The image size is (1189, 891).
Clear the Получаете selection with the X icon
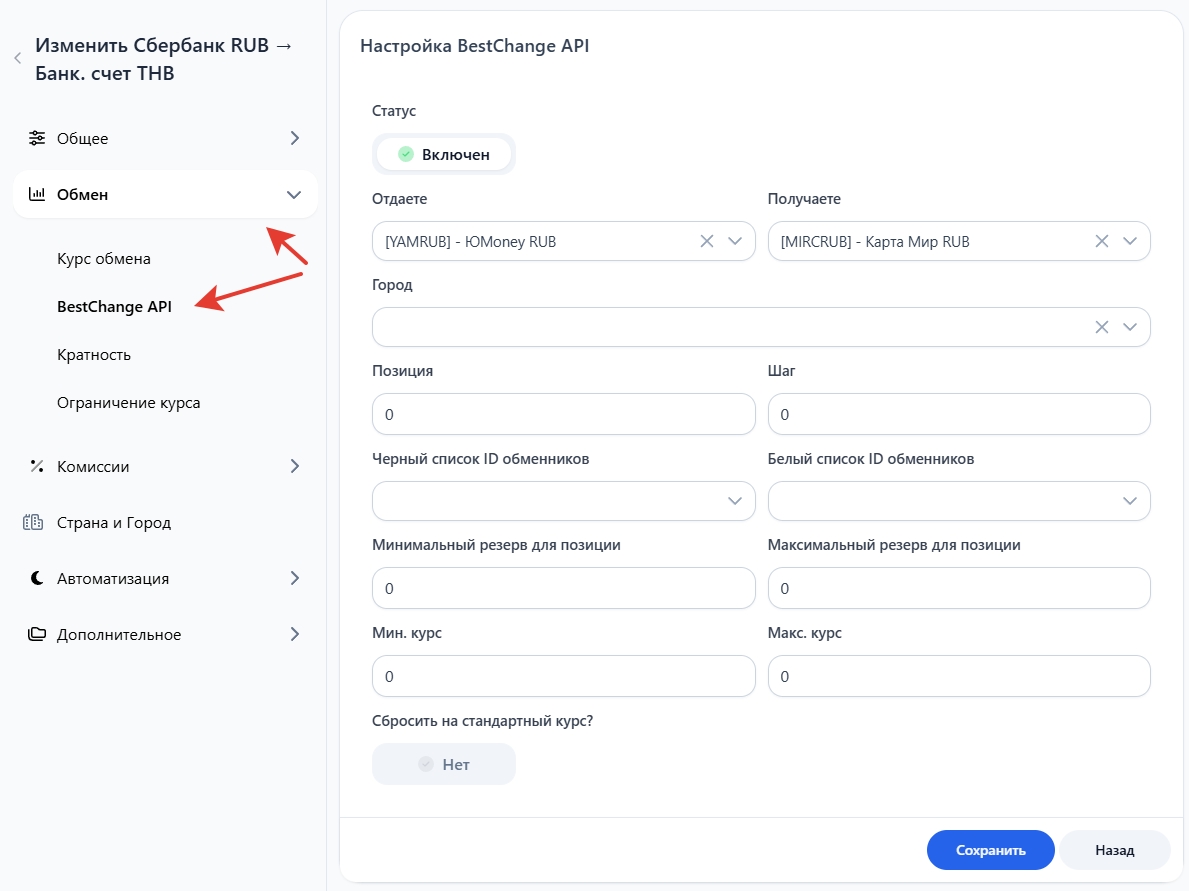1101,241
